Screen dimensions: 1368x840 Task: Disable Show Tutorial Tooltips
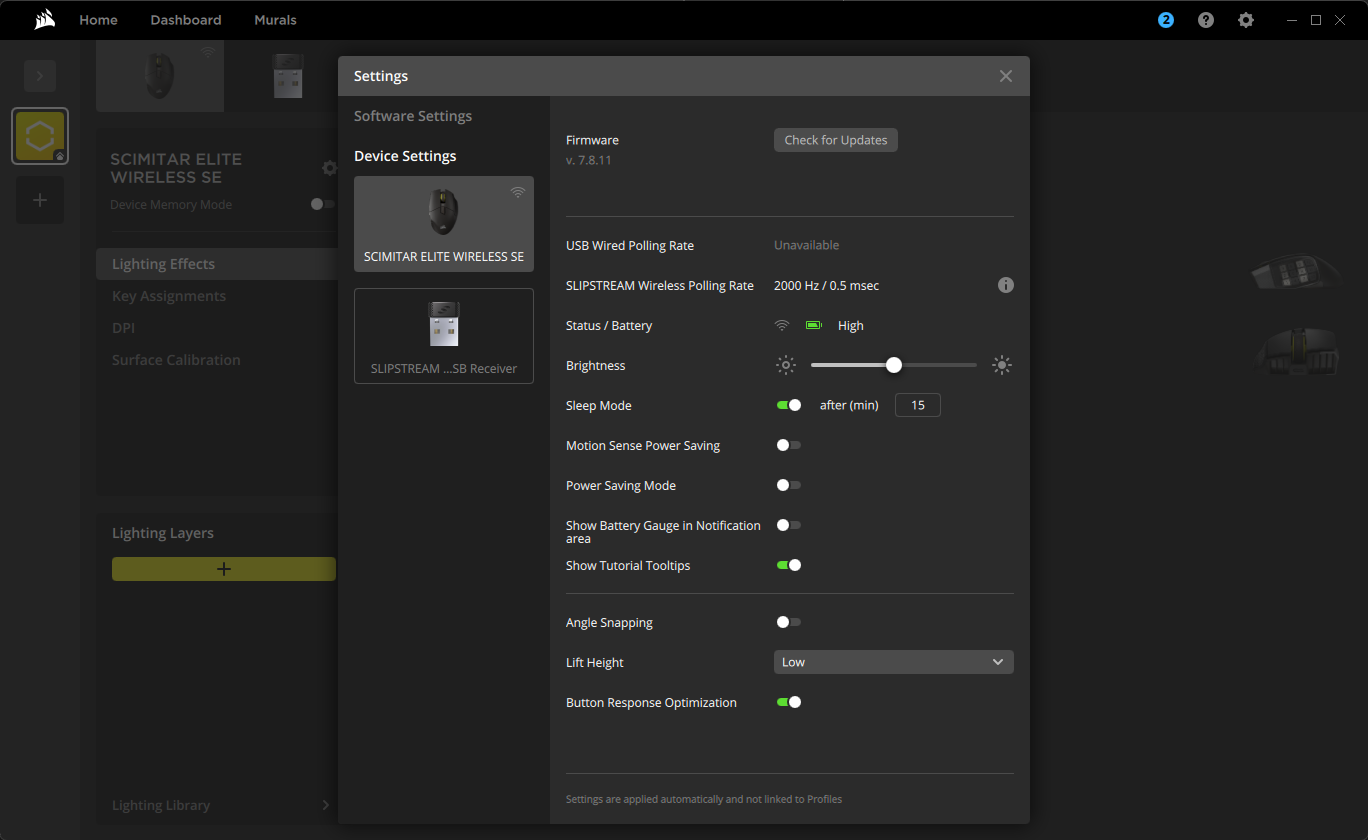pos(789,565)
